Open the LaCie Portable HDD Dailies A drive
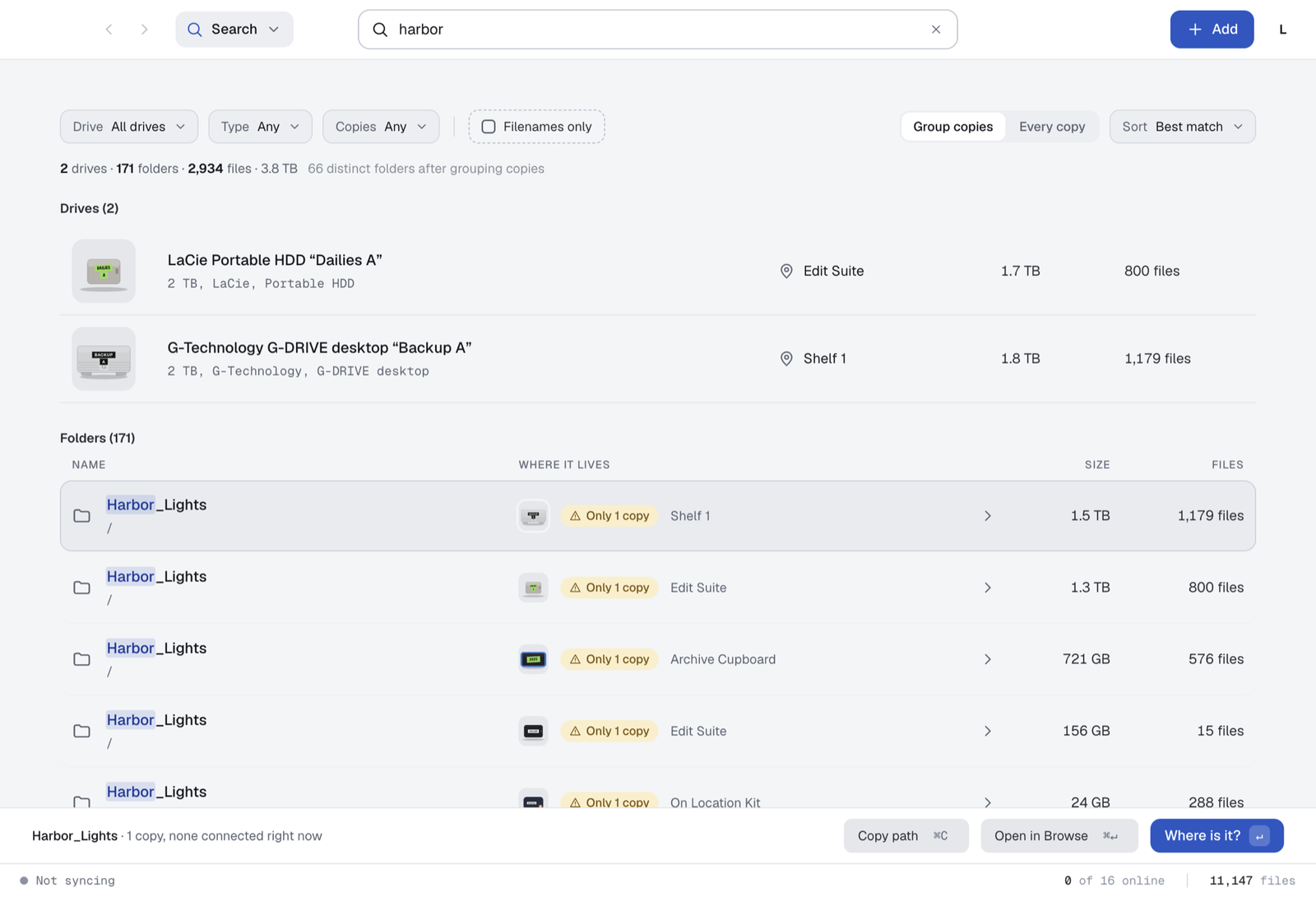Image resolution: width=1316 pixels, height=897 pixels. tap(658, 271)
